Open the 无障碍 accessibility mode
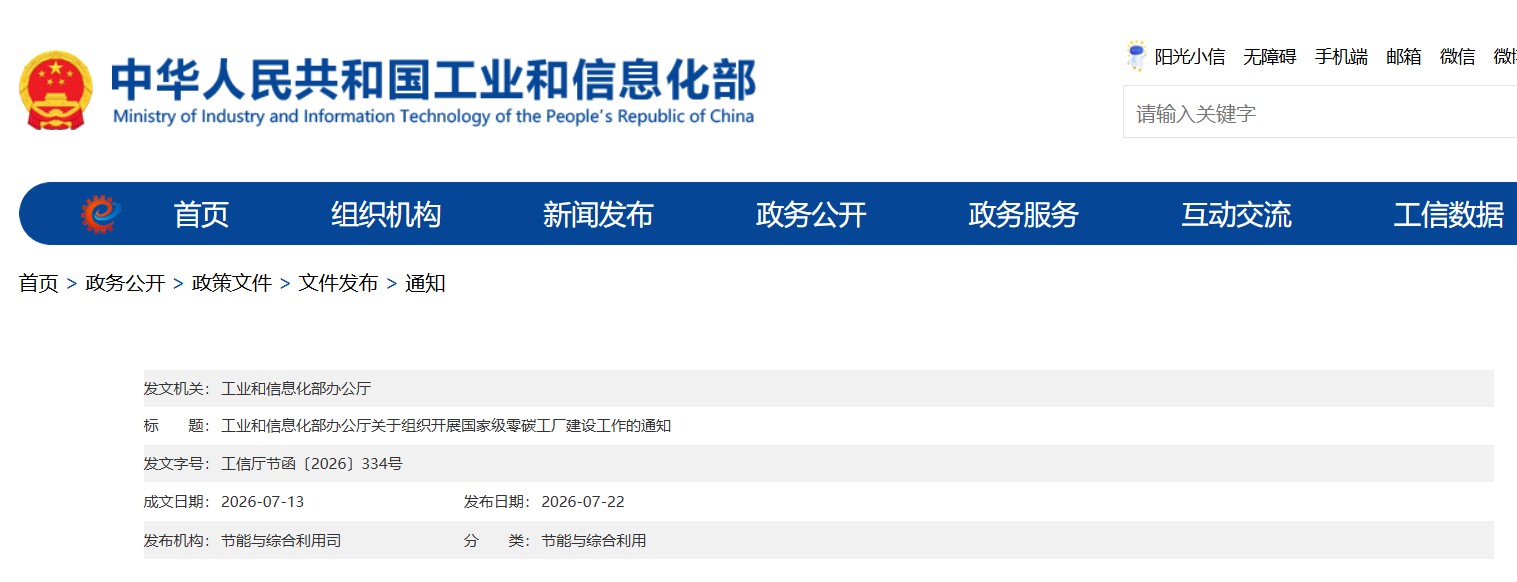1517x582 pixels. point(1269,57)
